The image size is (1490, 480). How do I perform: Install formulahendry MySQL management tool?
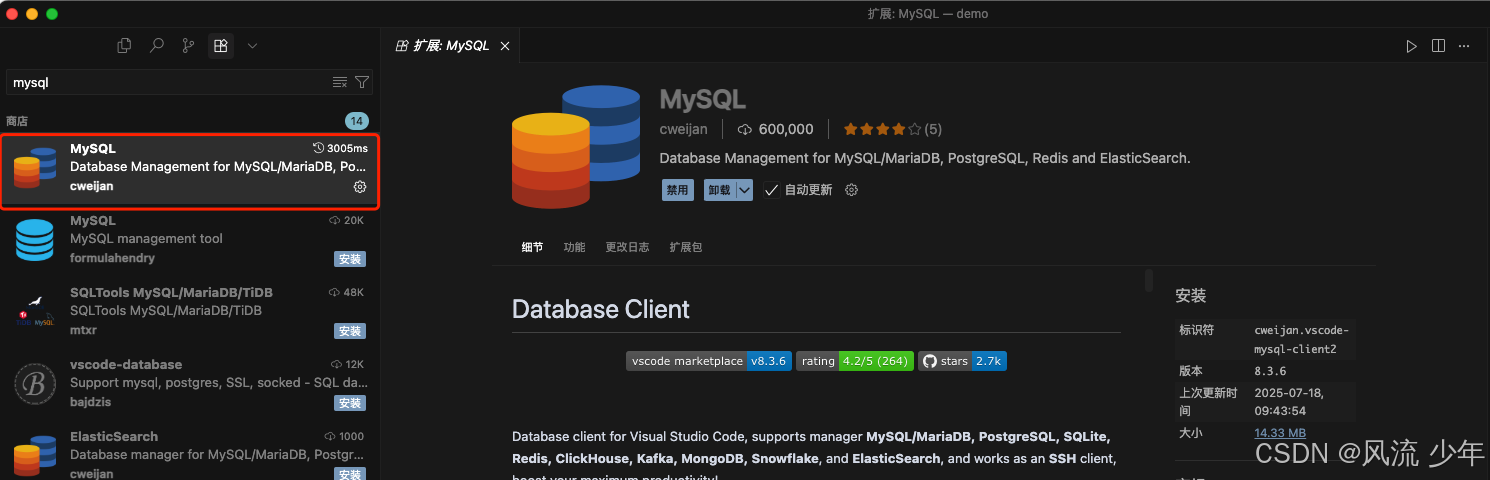point(350,259)
